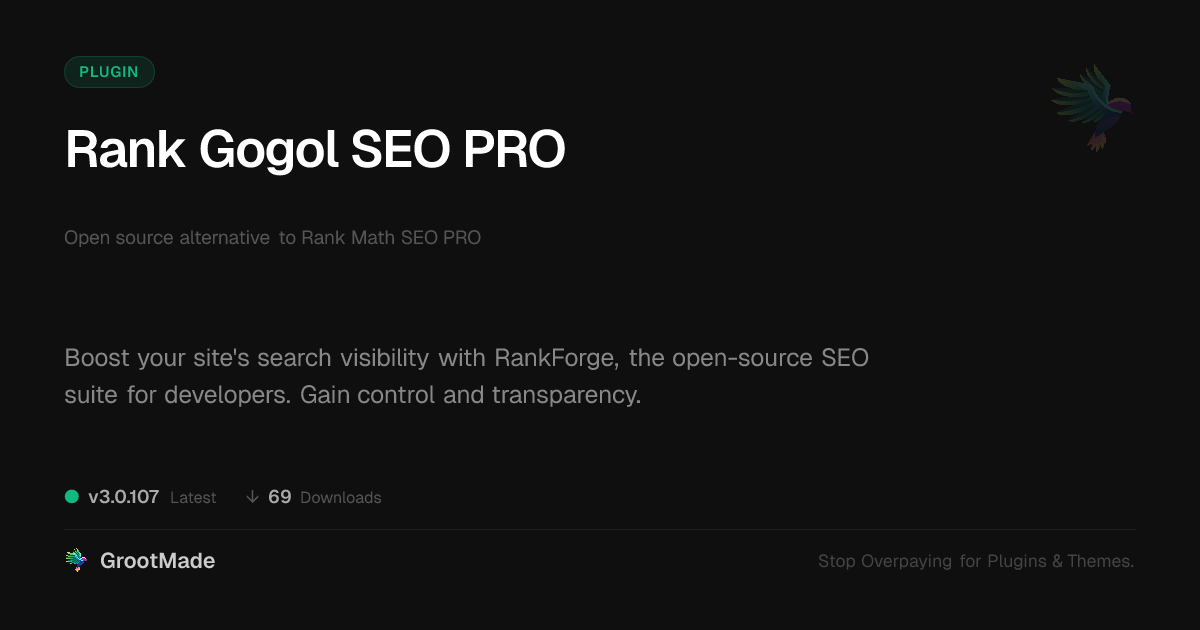This screenshot has height=630, width=1200.
Task: Click the horizontal divider line above the footer
Action: (x=600, y=529)
